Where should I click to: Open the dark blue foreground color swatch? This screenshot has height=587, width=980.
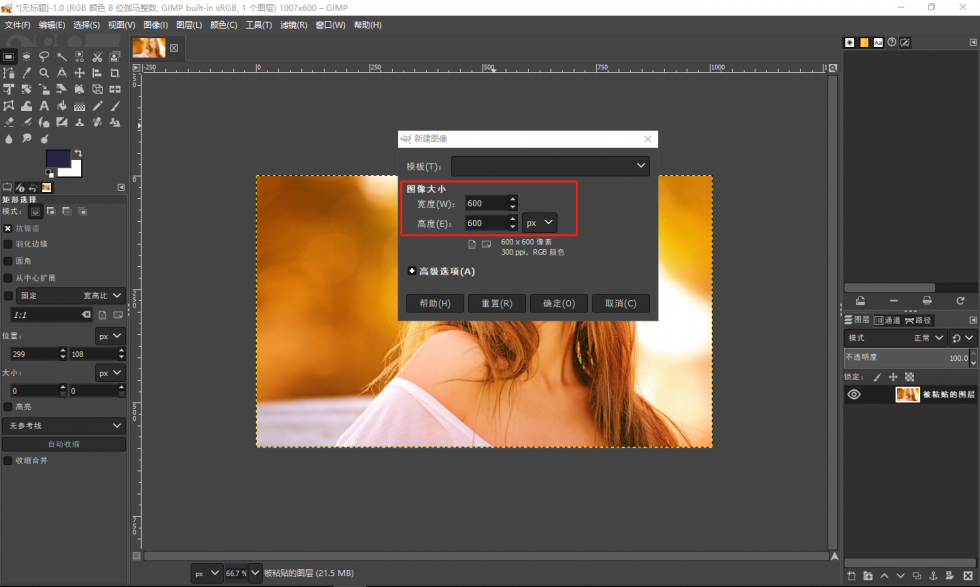tap(56, 158)
